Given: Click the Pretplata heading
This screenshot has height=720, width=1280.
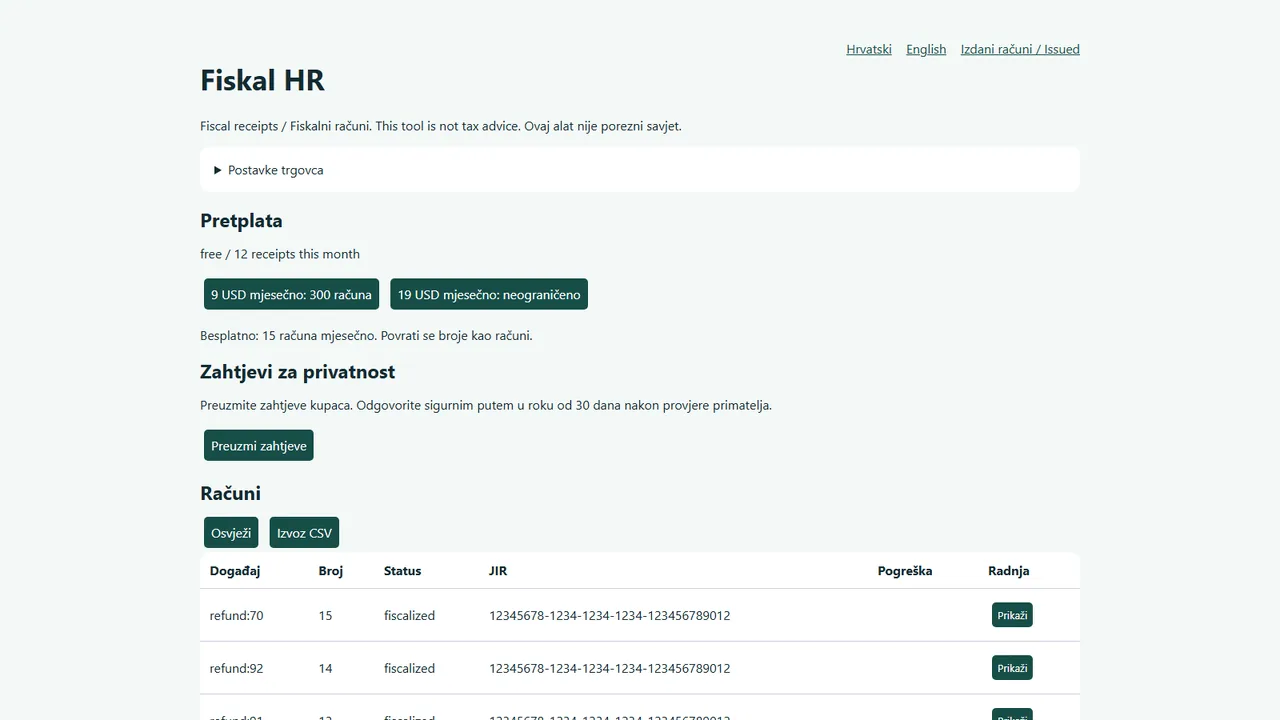Looking at the screenshot, I should pos(241,221).
